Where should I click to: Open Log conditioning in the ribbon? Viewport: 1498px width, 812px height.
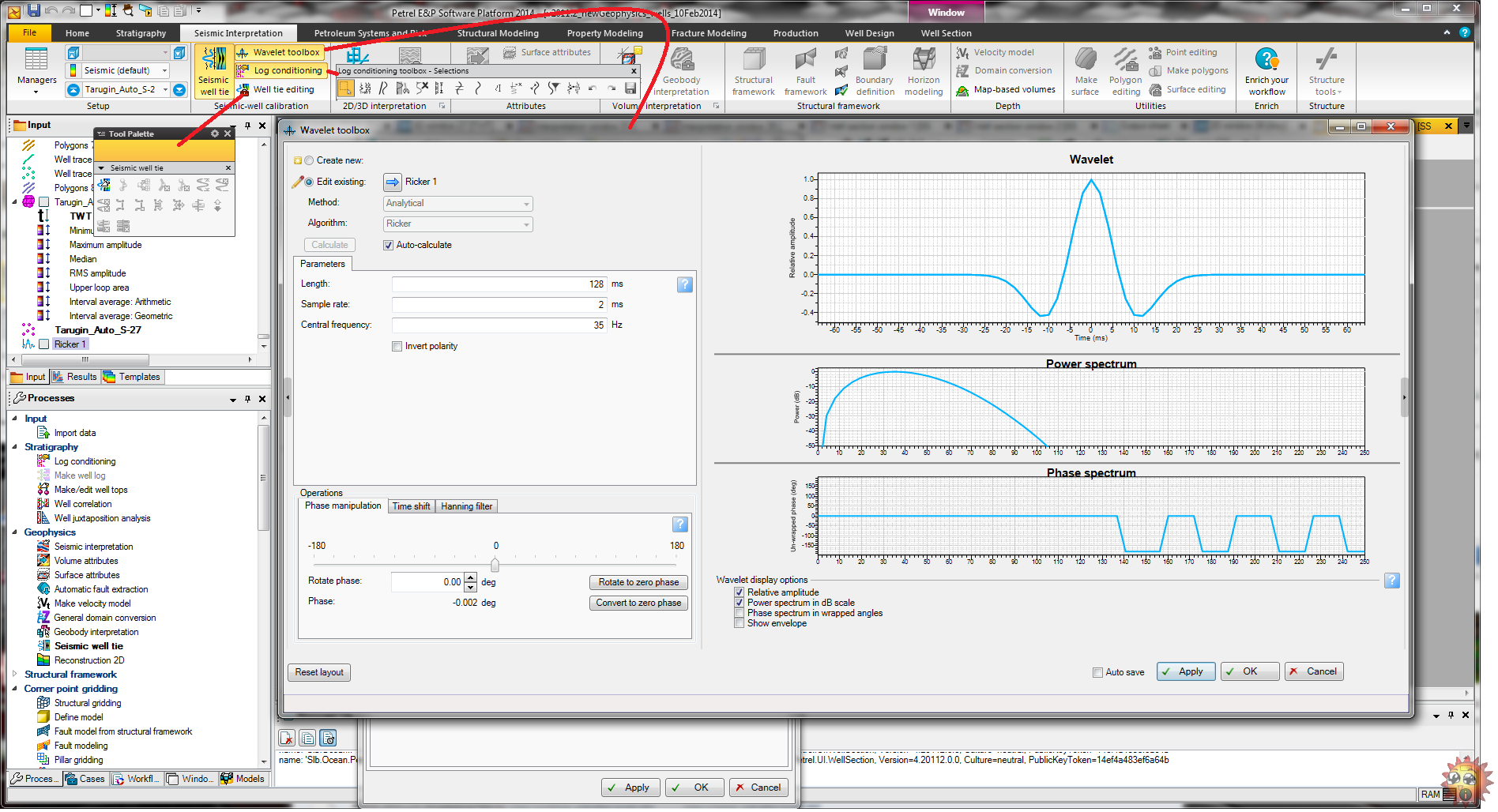click(x=280, y=70)
